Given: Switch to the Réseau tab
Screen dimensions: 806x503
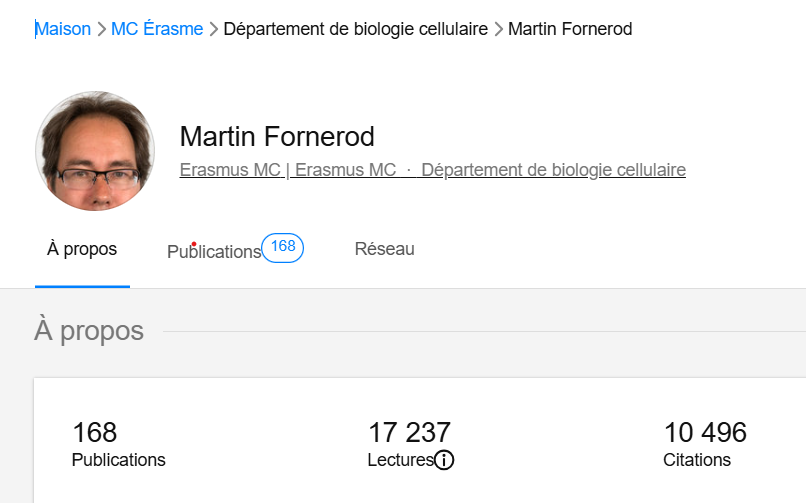Looking at the screenshot, I should tap(384, 249).
